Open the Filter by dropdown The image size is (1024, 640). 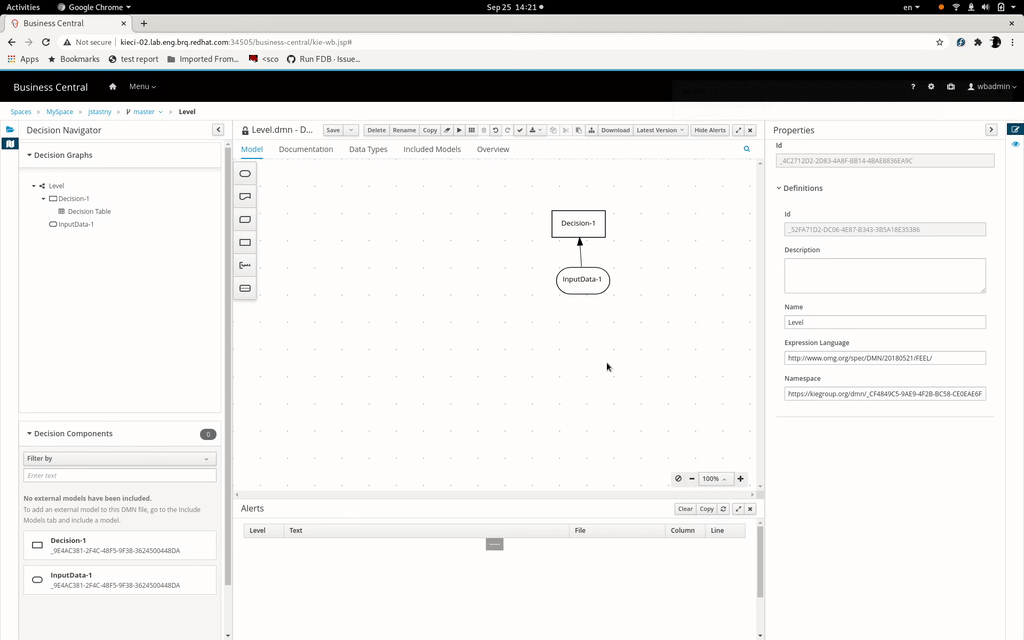coord(120,458)
